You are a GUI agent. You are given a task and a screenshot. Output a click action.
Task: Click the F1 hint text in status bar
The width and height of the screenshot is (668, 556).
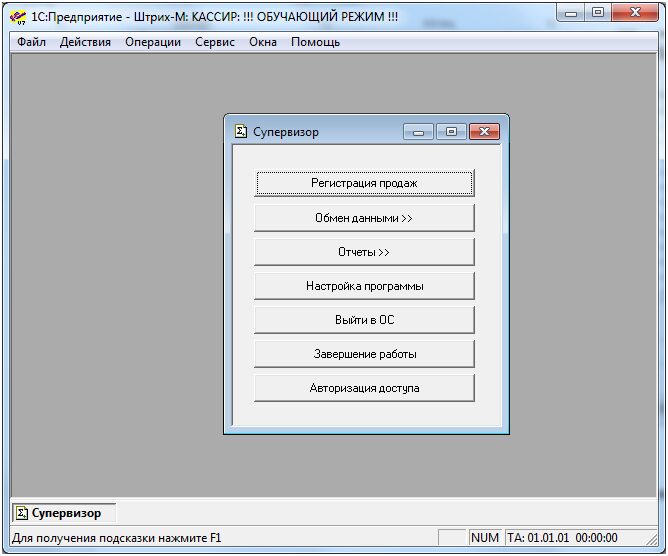point(116,538)
